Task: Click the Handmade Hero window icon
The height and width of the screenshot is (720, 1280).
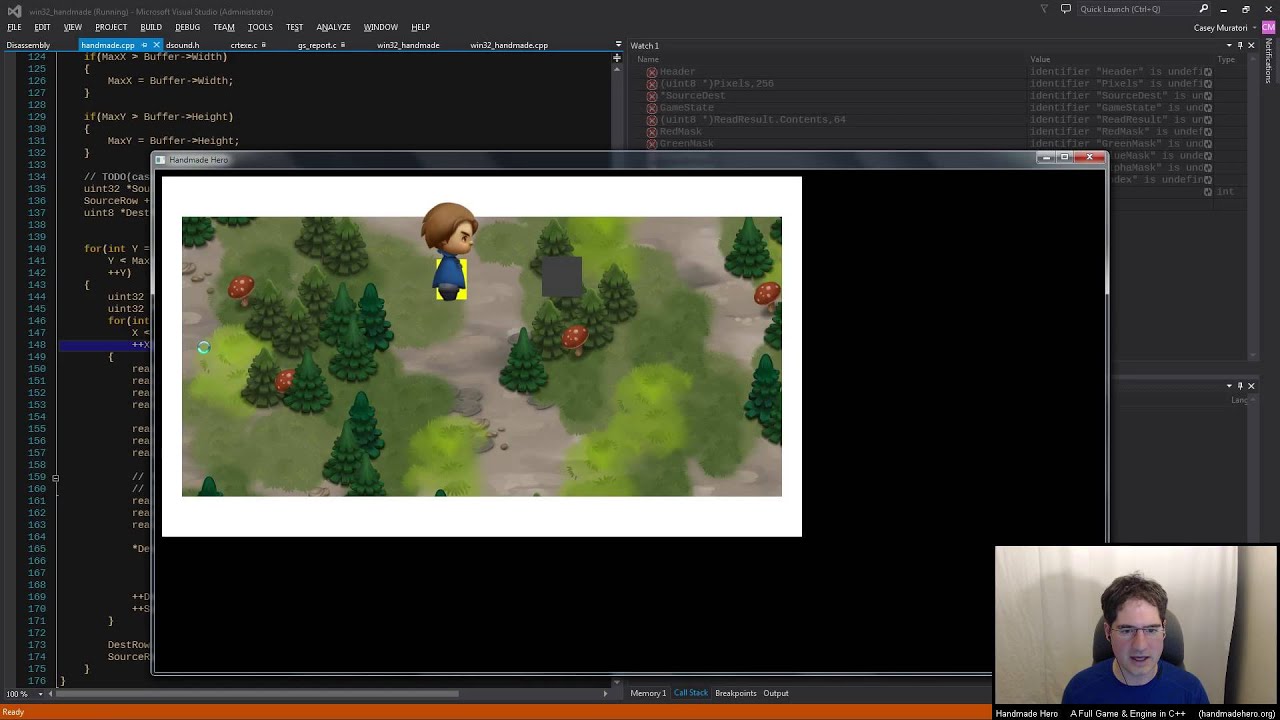Action: [x=160, y=160]
